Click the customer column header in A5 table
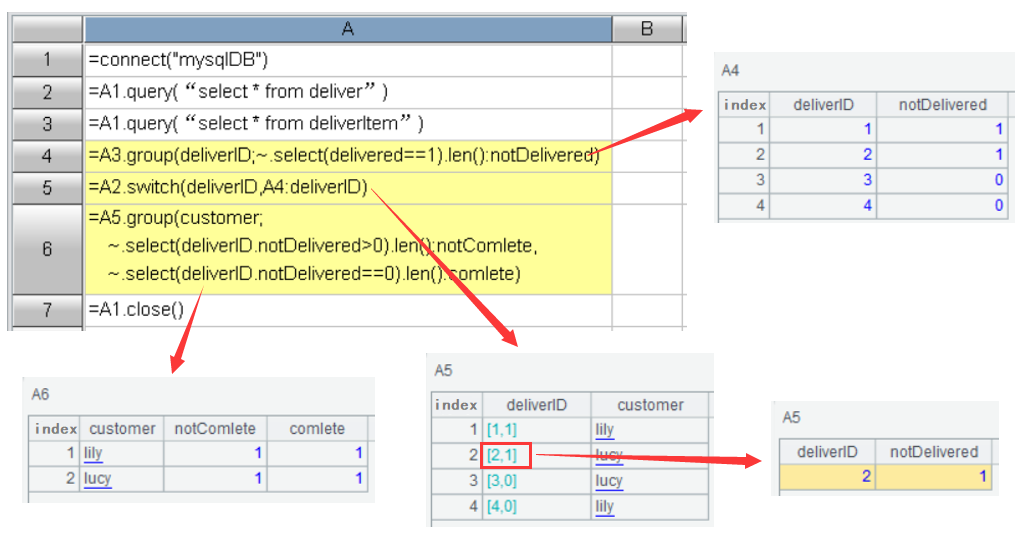 click(x=650, y=405)
